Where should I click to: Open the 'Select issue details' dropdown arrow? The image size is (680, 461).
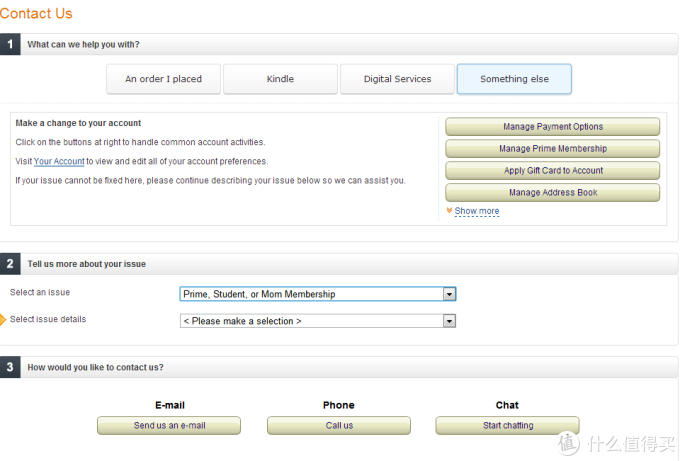click(x=449, y=321)
